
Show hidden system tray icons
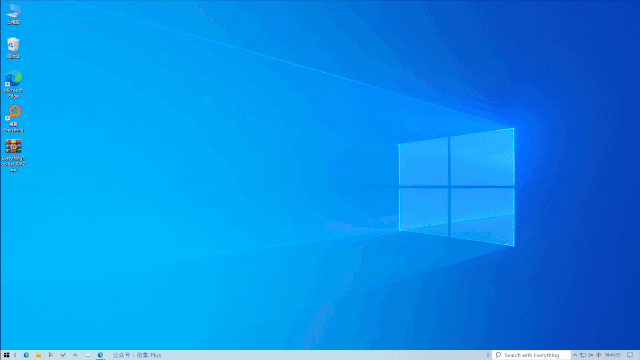[575, 355]
